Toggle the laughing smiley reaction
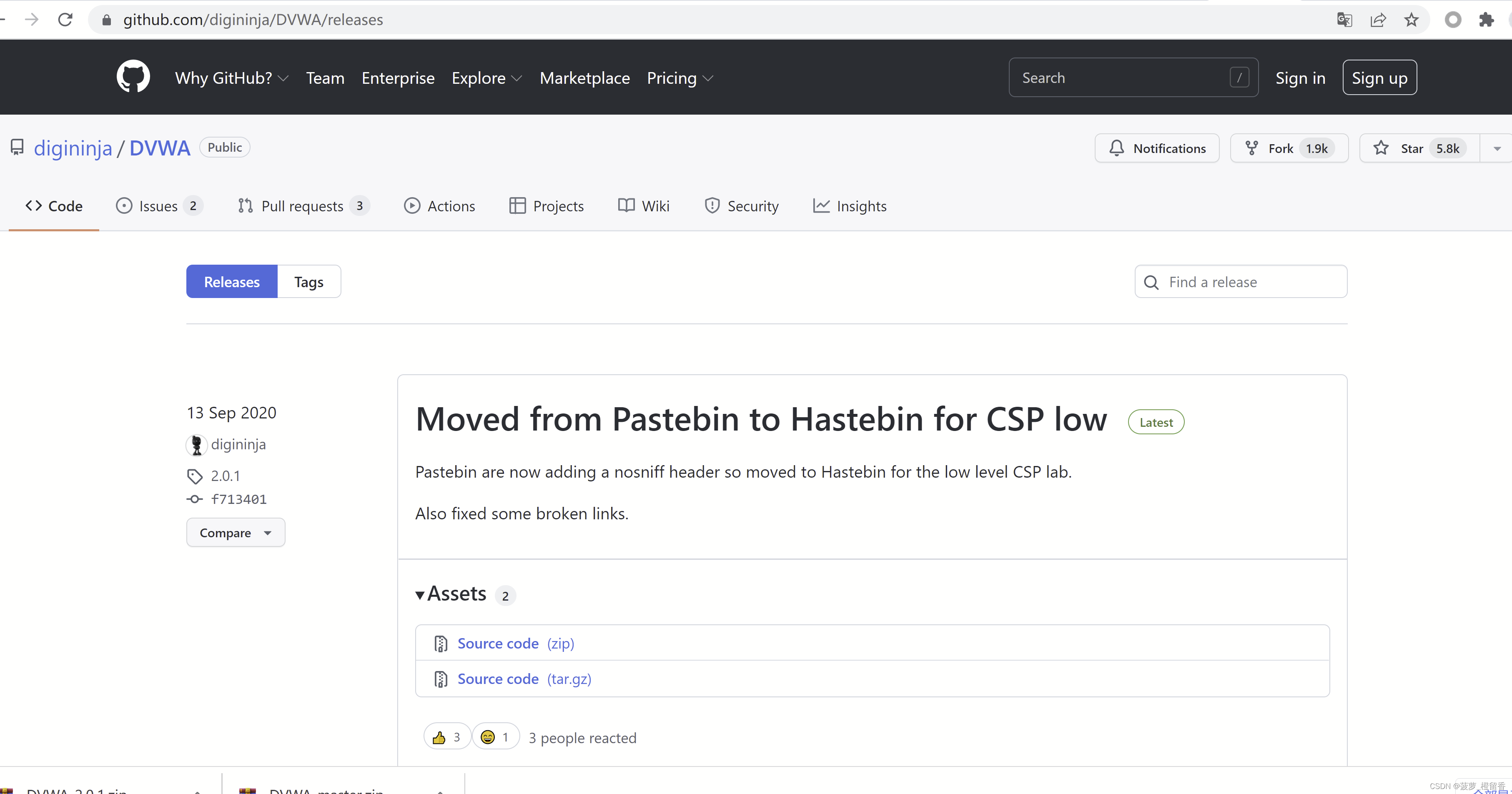The height and width of the screenshot is (794, 1512). [x=495, y=737]
